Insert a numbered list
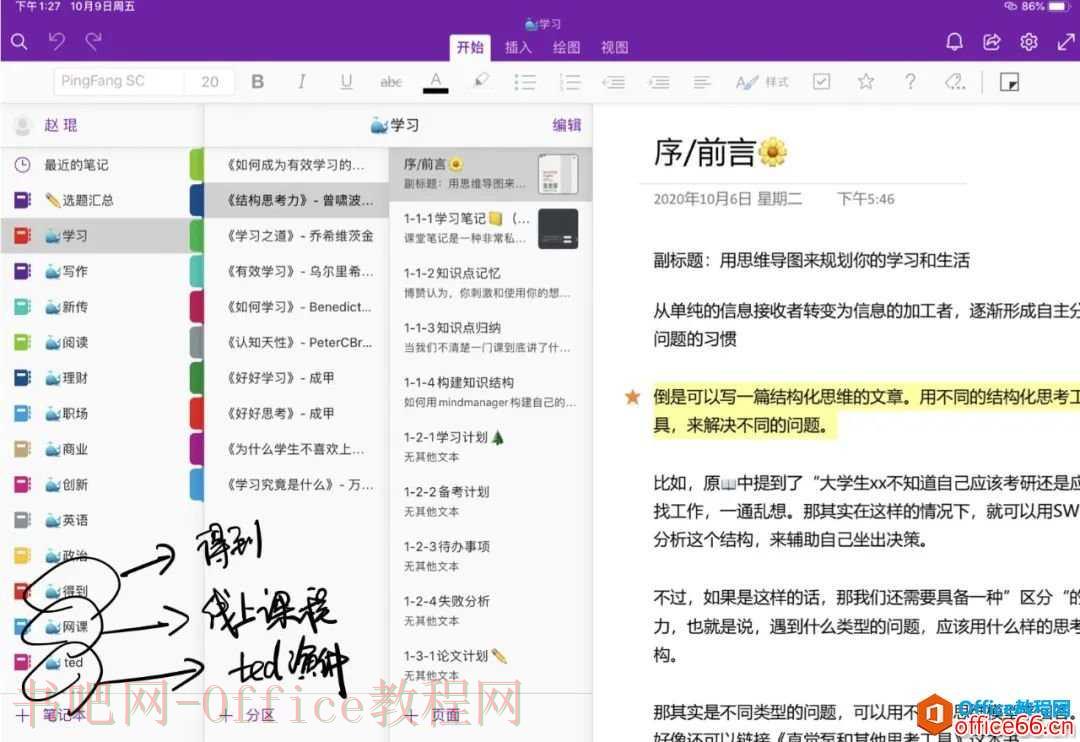Viewport: 1080px width, 742px height. (570, 82)
